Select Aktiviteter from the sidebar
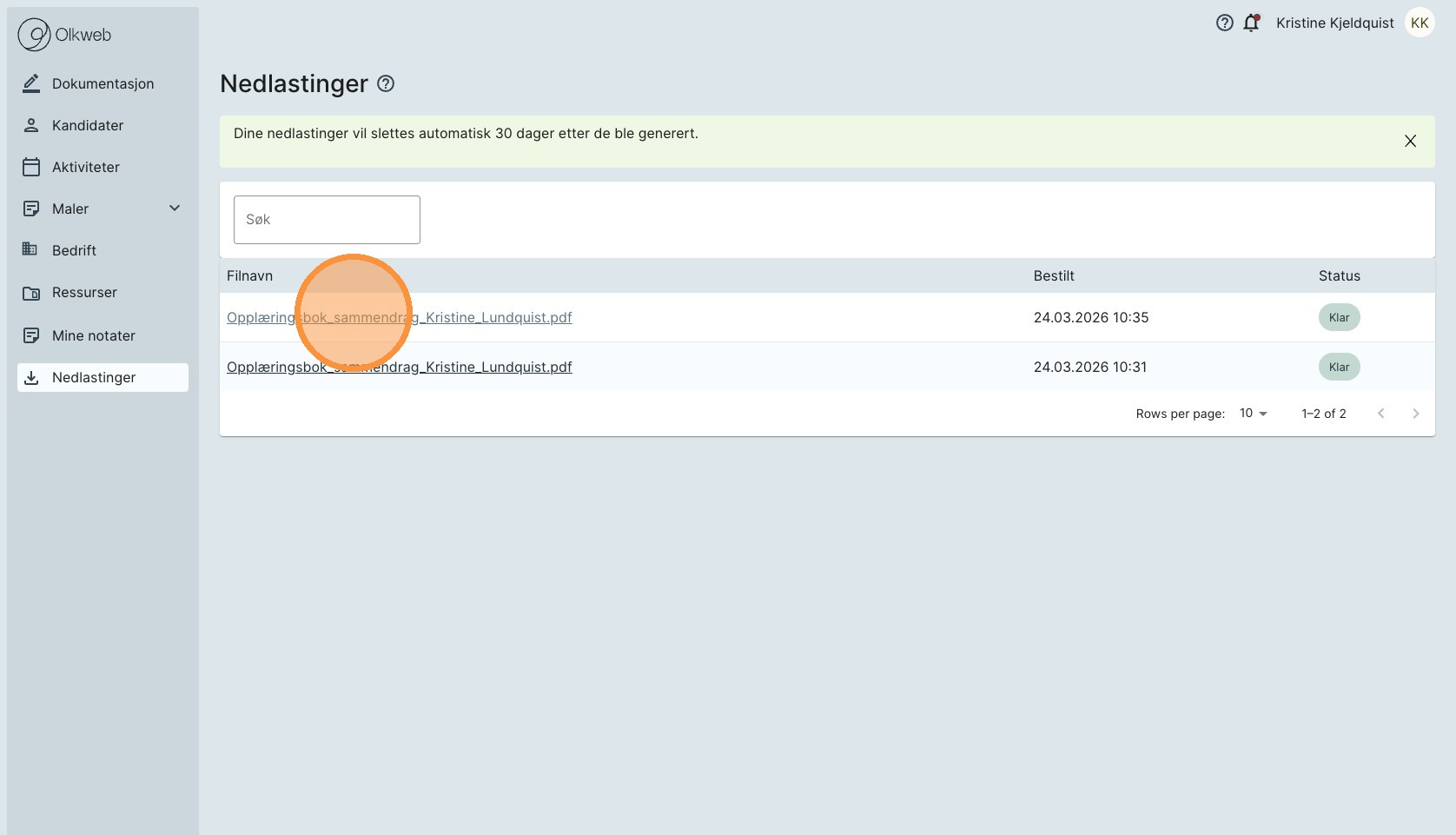Viewport: 1456px width, 835px height. [85, 167]
